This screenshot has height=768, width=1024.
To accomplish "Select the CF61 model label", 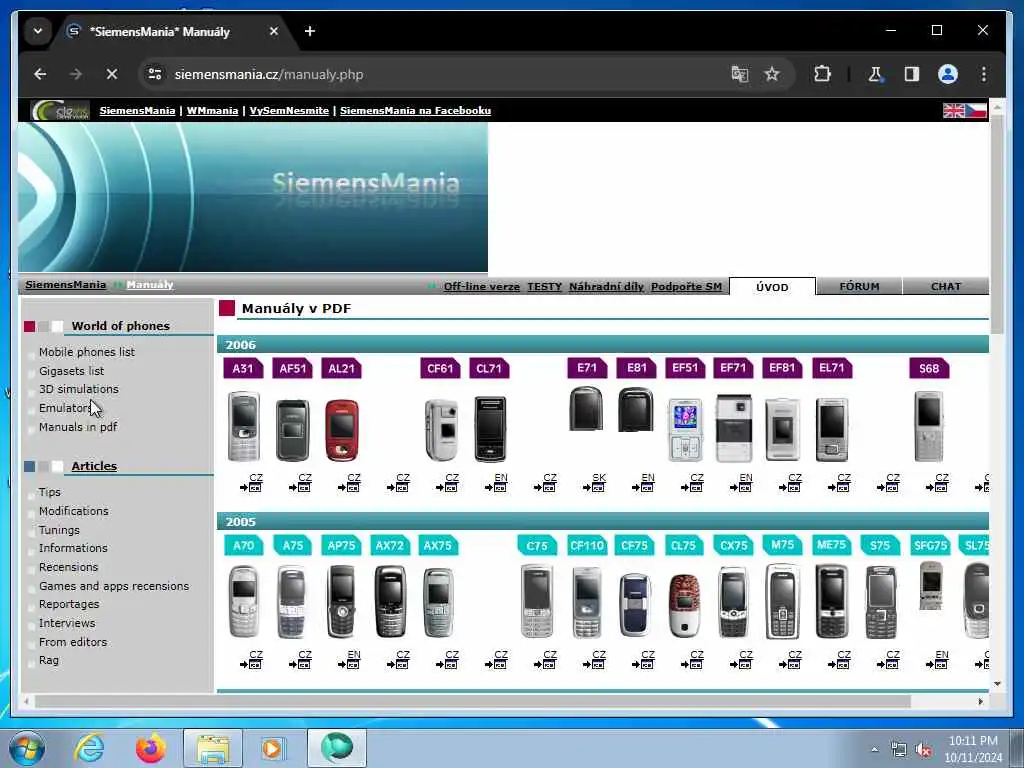I will pyautogui.click(x=440, y=368).
